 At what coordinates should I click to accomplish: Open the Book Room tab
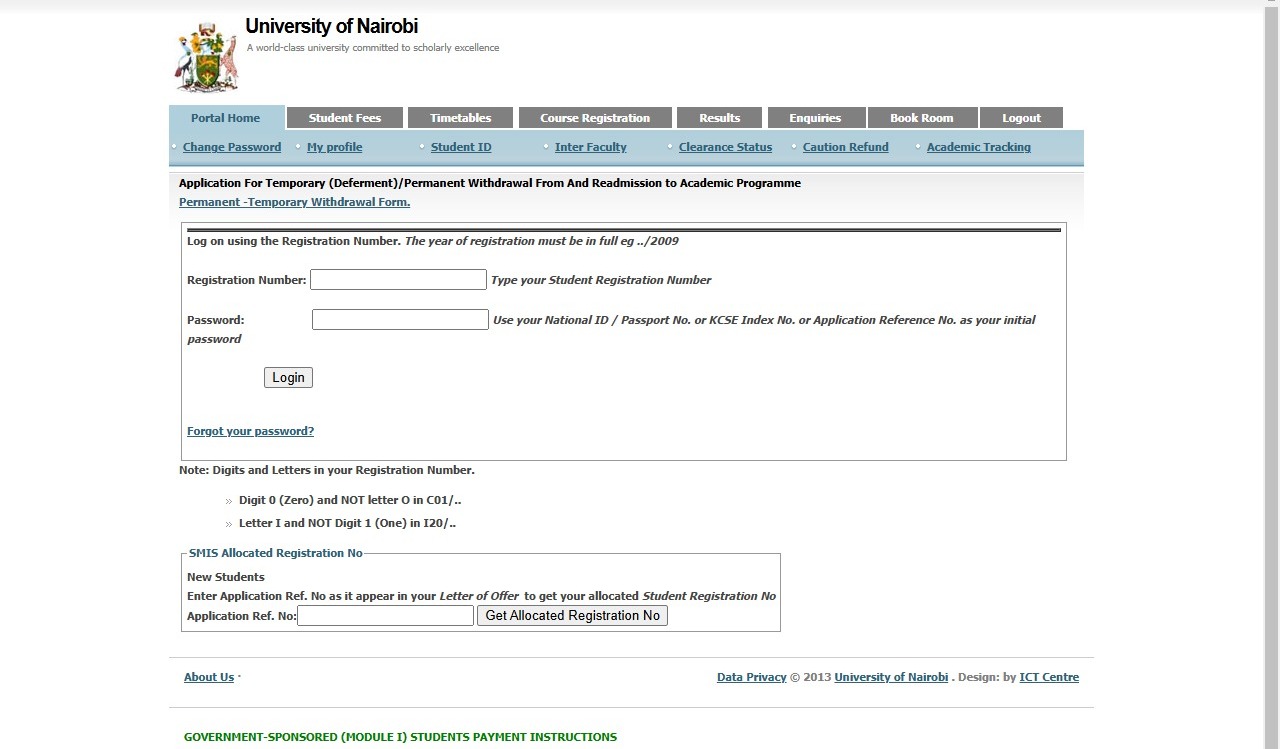point(922,118)
